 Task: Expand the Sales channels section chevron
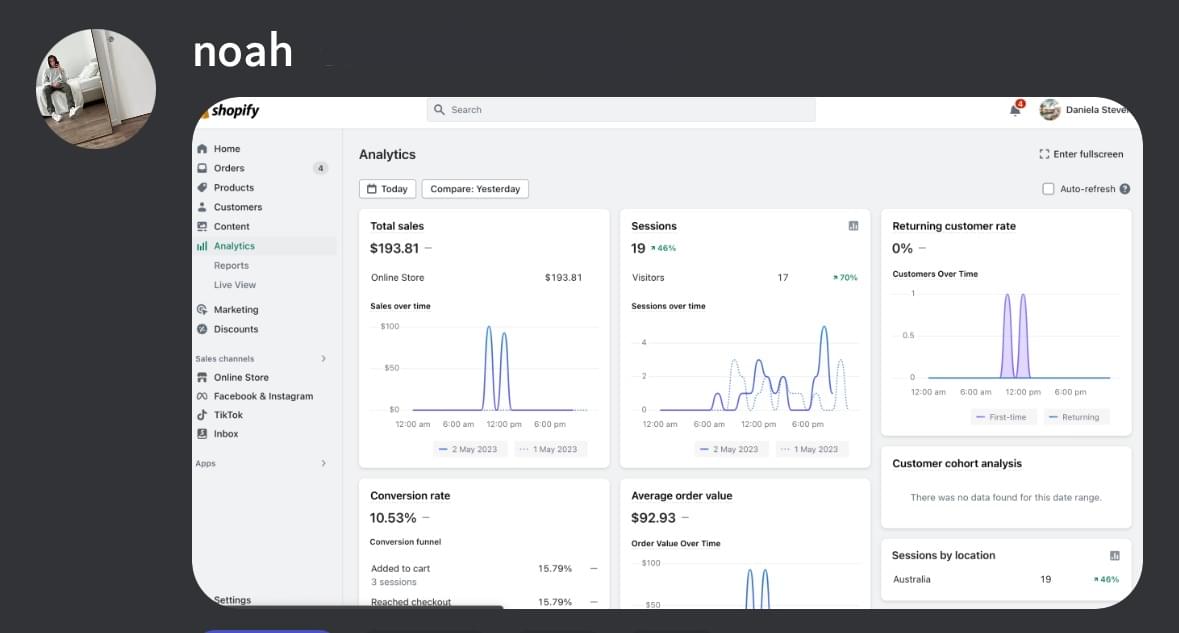pyautogui.click(x=323, y=359)
